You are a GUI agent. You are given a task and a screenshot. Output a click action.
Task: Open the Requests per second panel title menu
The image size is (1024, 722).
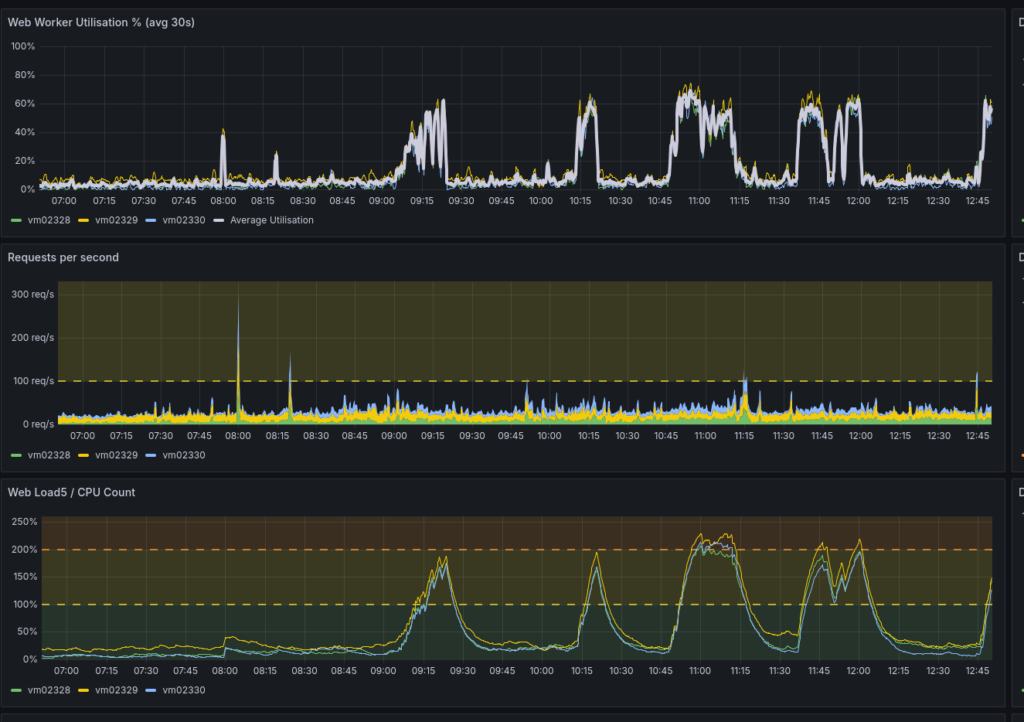pyautogui.click(x=63, y=257)
